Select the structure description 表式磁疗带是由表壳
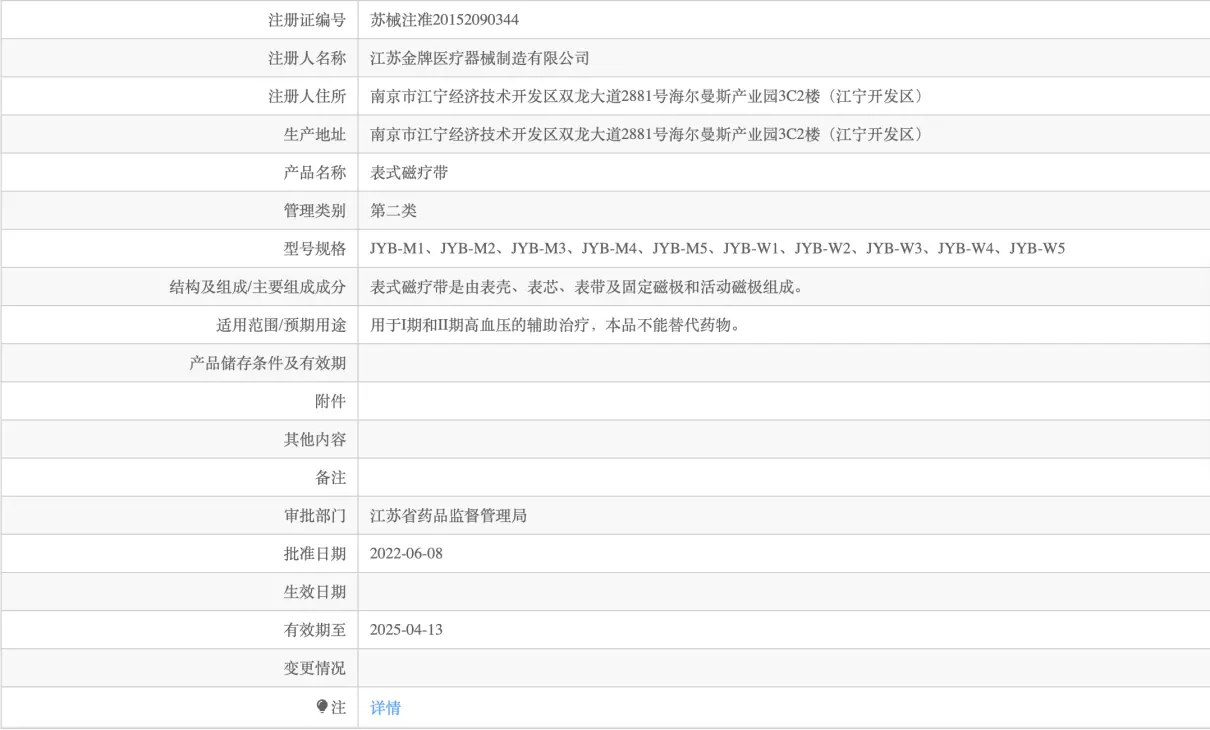 coord(587,287)
